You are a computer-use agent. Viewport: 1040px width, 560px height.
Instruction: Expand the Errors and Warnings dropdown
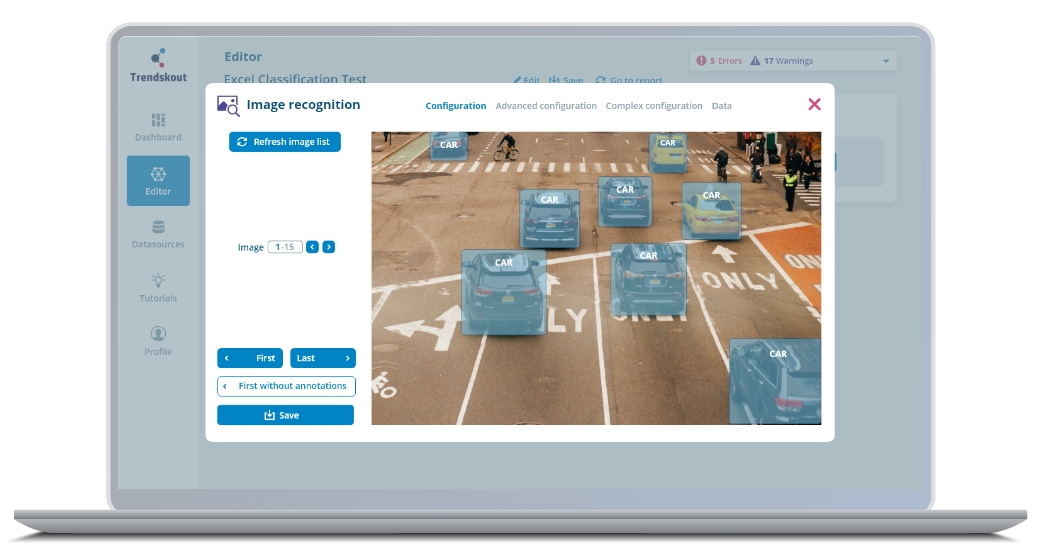click(886, 61)
